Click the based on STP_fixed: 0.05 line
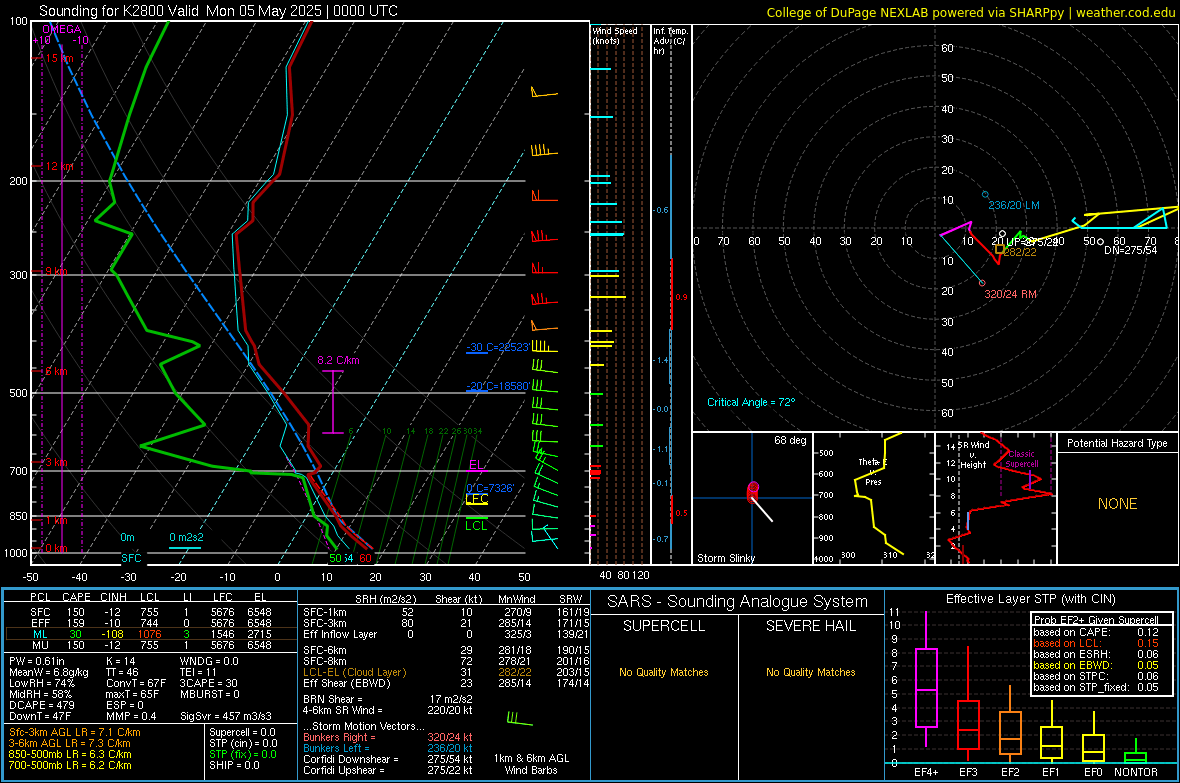Viewport: 1180px width, 783px height. [x=1096, y=687]
